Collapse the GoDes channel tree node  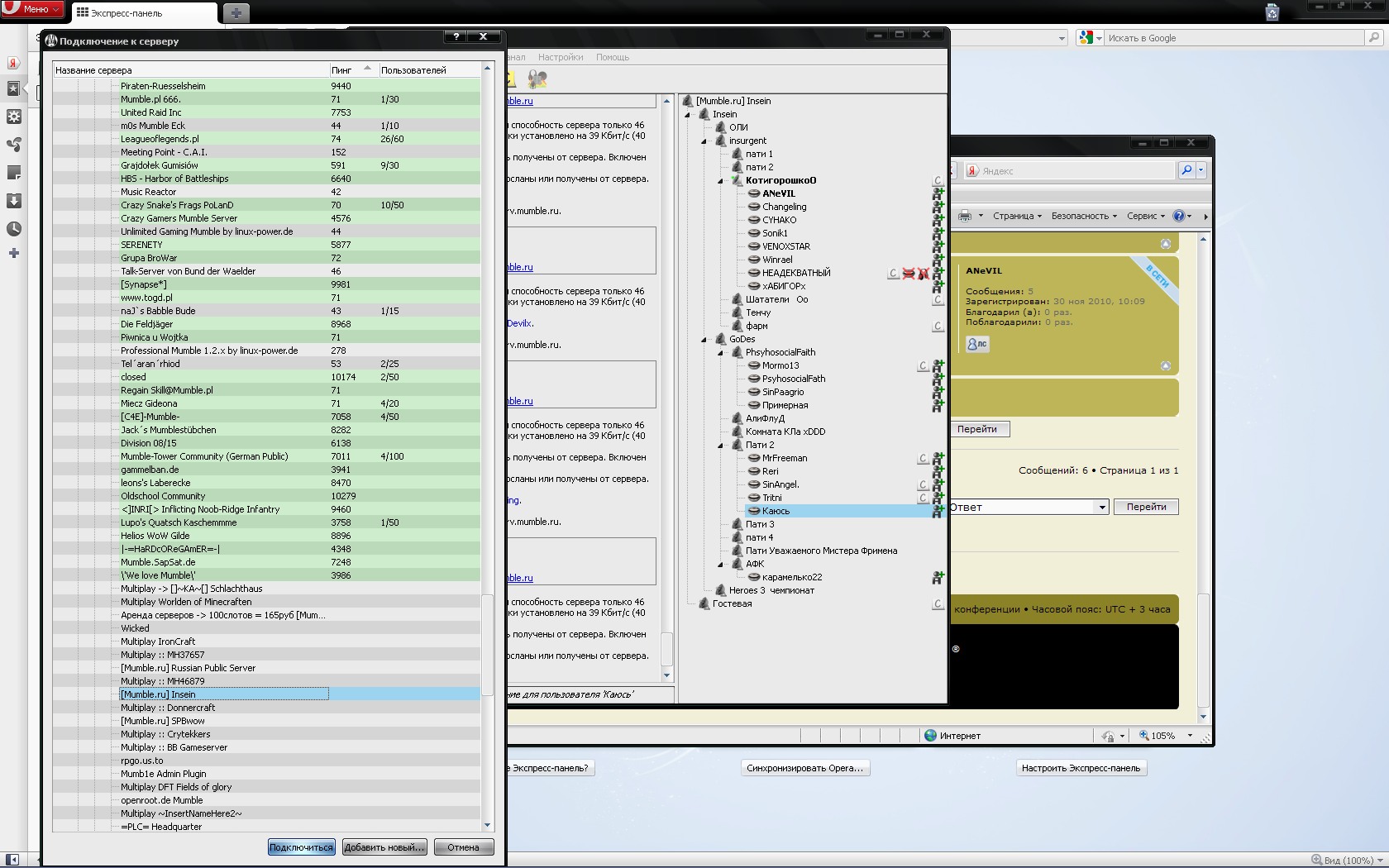tap(704, 339)
